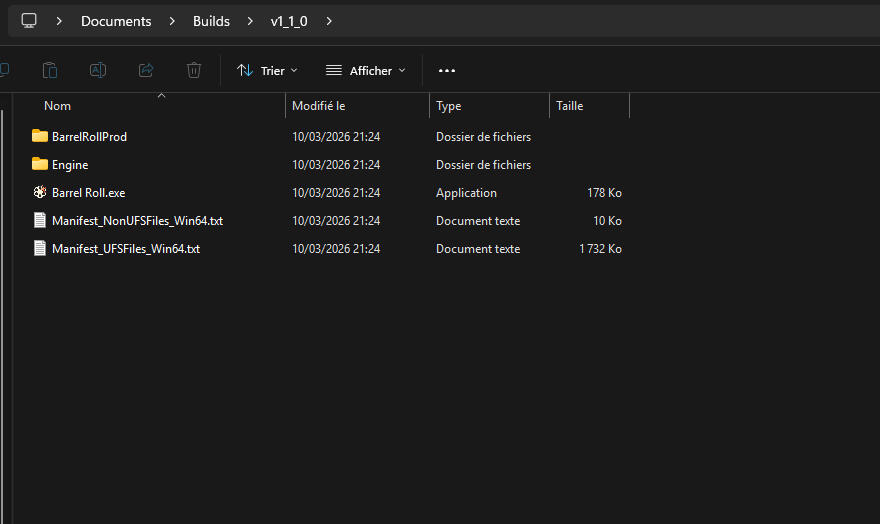Select the Engine folder icon
The height and width of the screenshot is (524, 880).
point(40,164)
